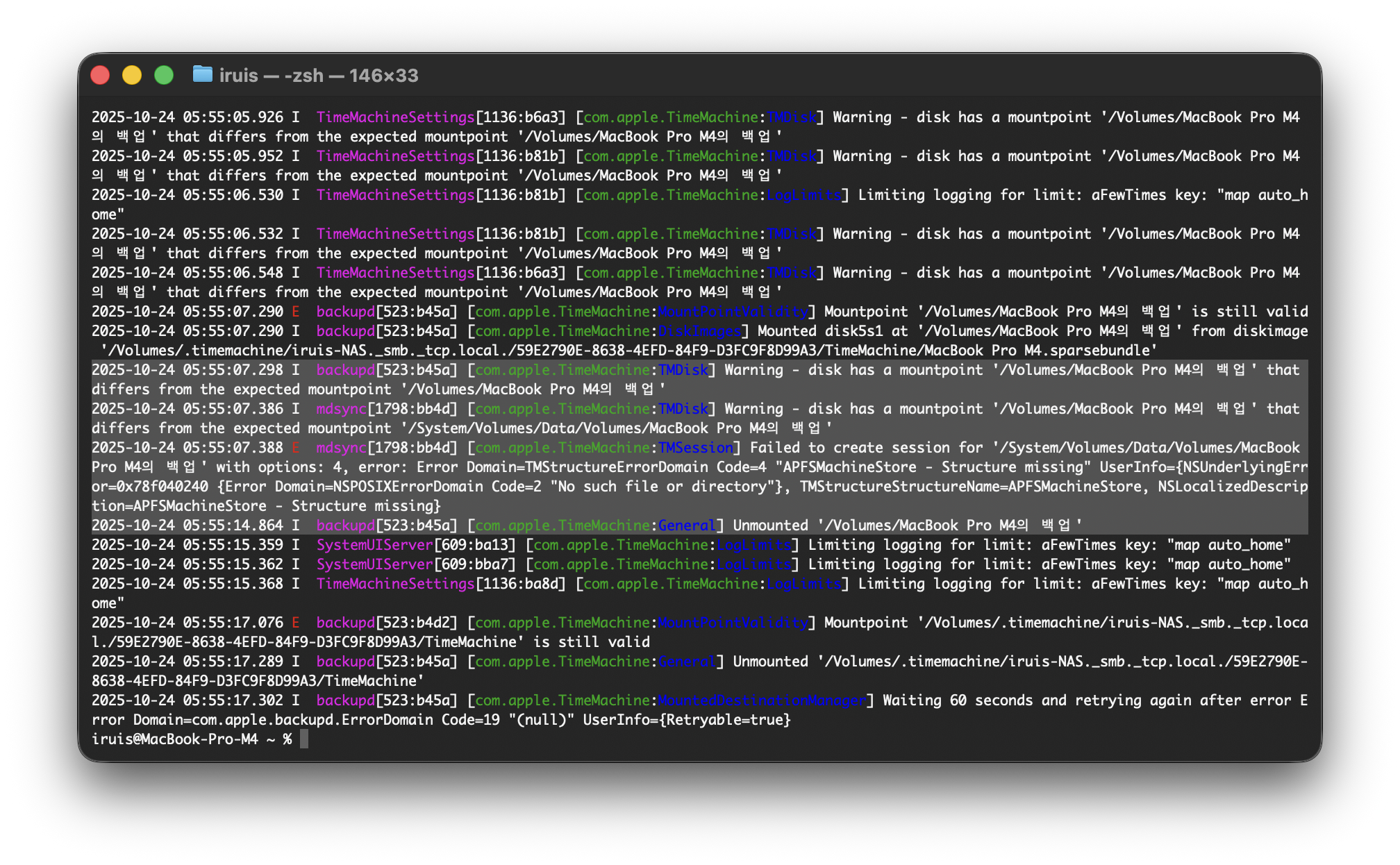Click the first 'MountPointValidity' category label

tap(733, 312)
